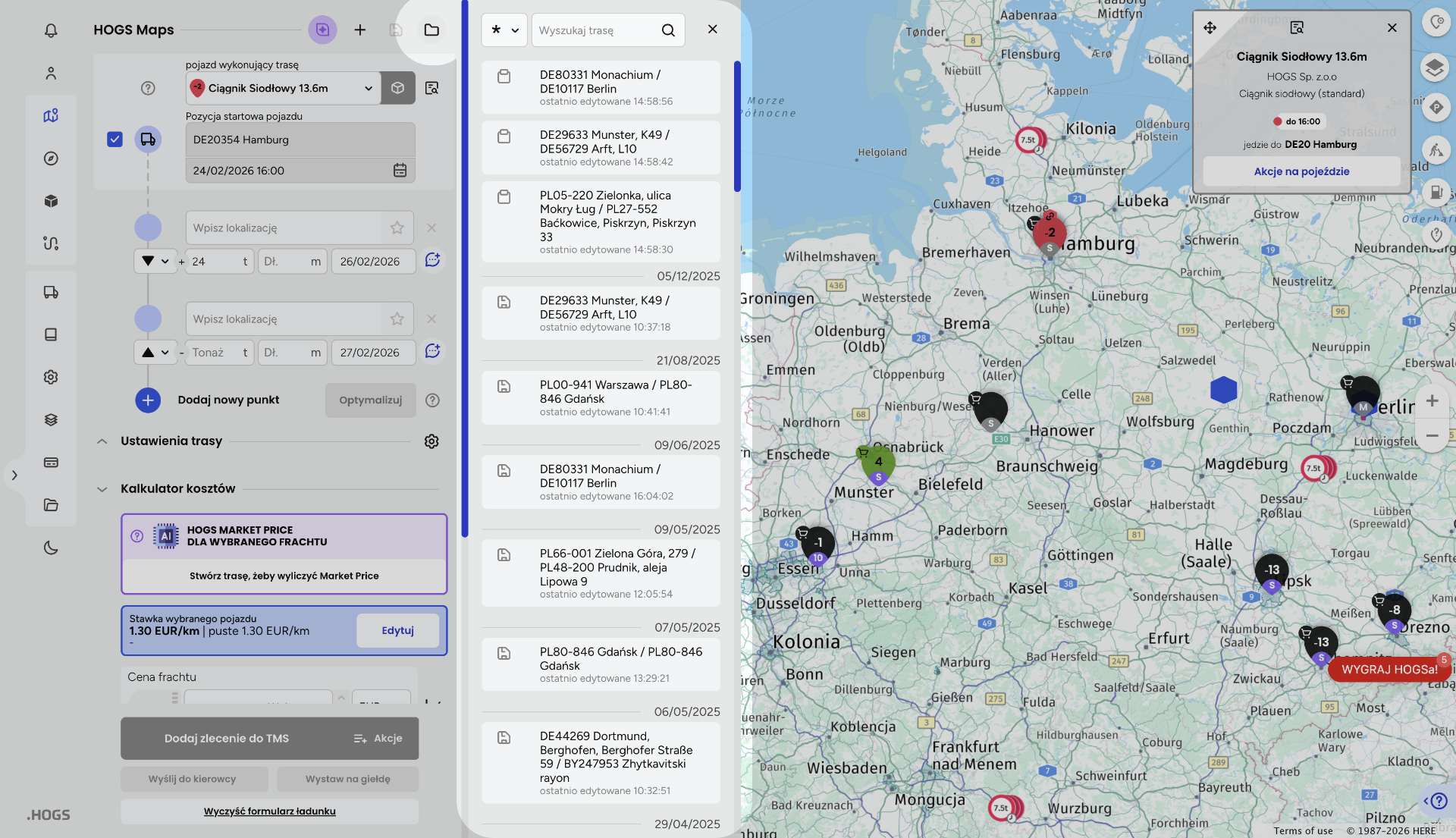Image resolution: width=1456 pixels, height=838 pixels.
Task: Favorite the first location with star
Action: [x=397, y=228]
